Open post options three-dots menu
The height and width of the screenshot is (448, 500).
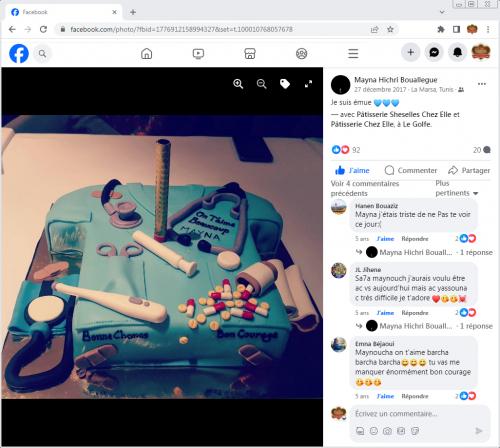click(x=482, y=84)
